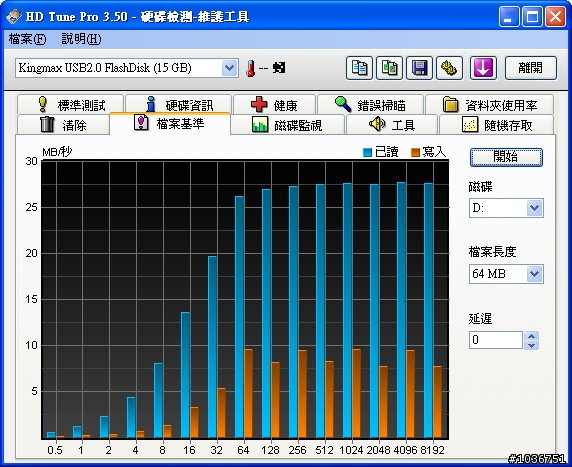Click the x-axis label 0.5
Viewport: 572px width, 467px height.
click(x=55, y=450)
